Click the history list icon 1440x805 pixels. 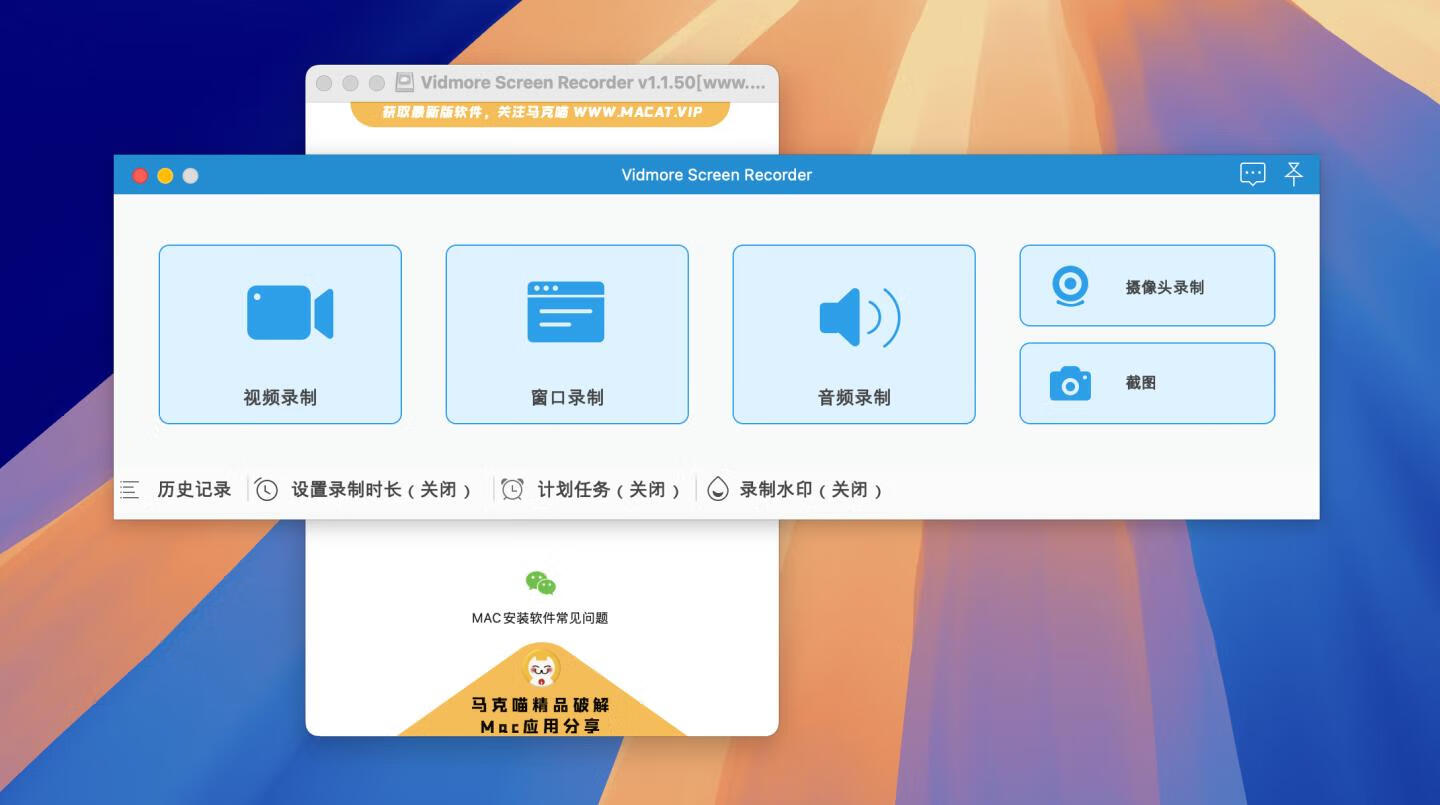click(x=130, y=490)
